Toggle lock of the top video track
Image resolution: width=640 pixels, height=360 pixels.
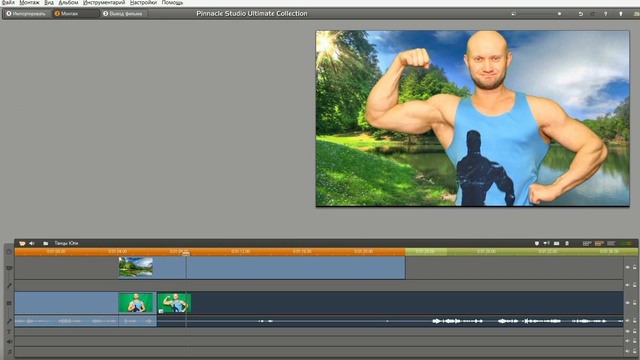pyautogui.click(x=635, y=267)
